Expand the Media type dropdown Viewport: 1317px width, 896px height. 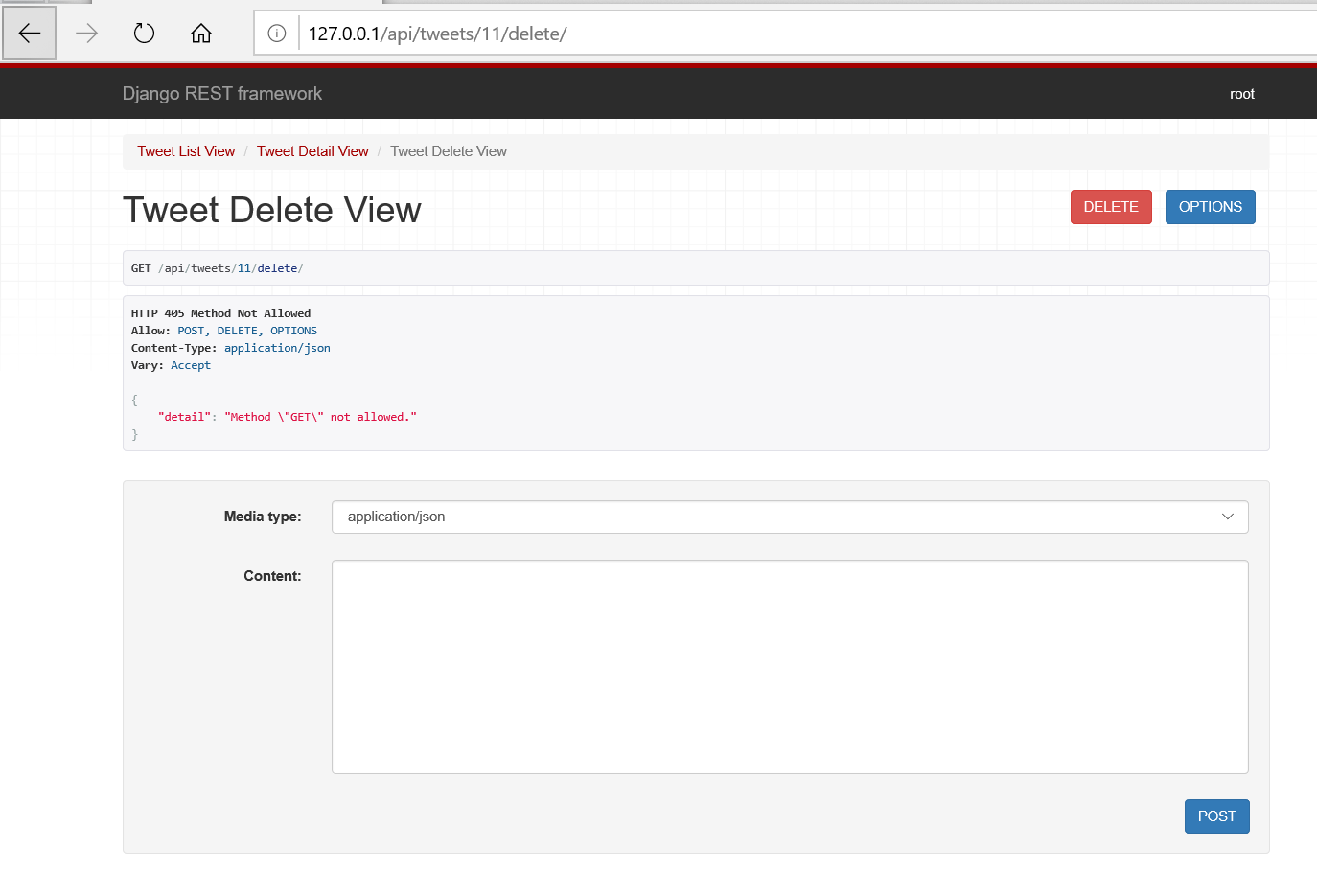pyautogui.click(x=790, y=517)
